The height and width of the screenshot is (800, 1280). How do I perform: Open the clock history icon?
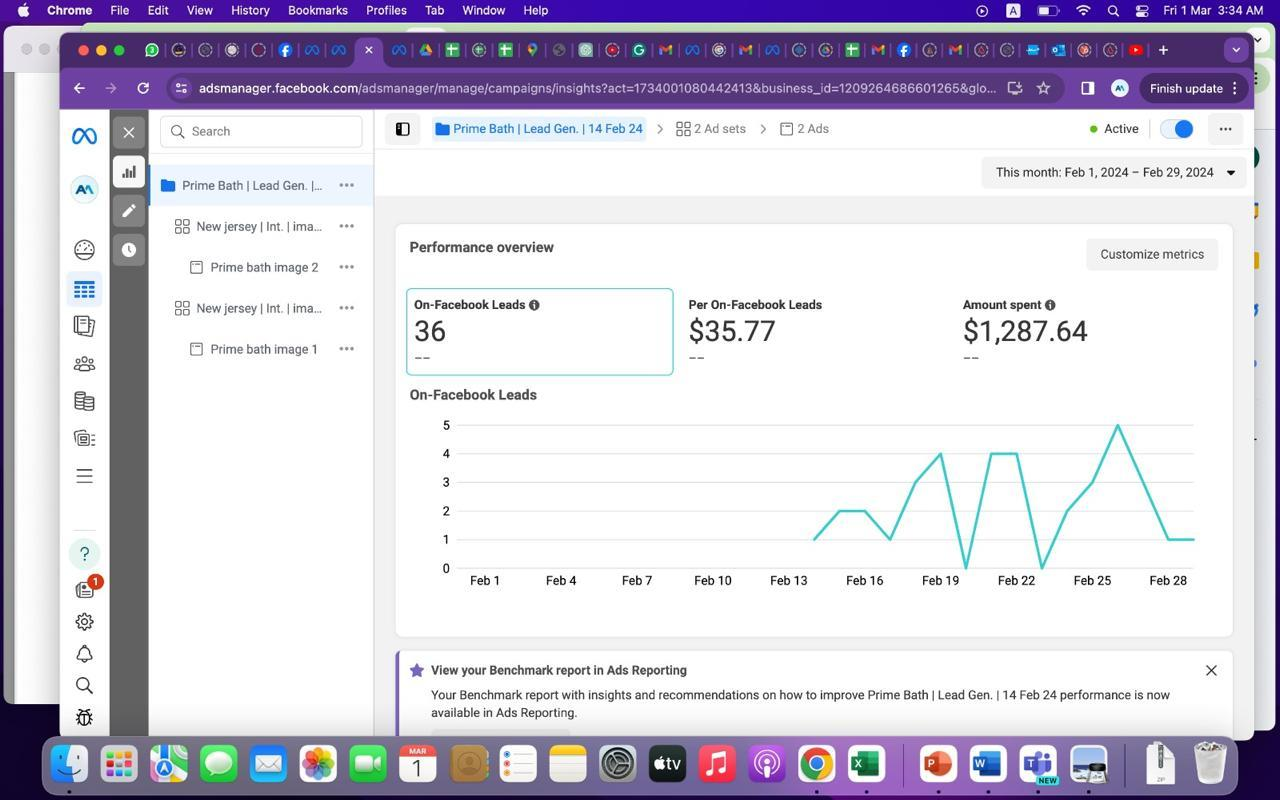pos(129,250)
